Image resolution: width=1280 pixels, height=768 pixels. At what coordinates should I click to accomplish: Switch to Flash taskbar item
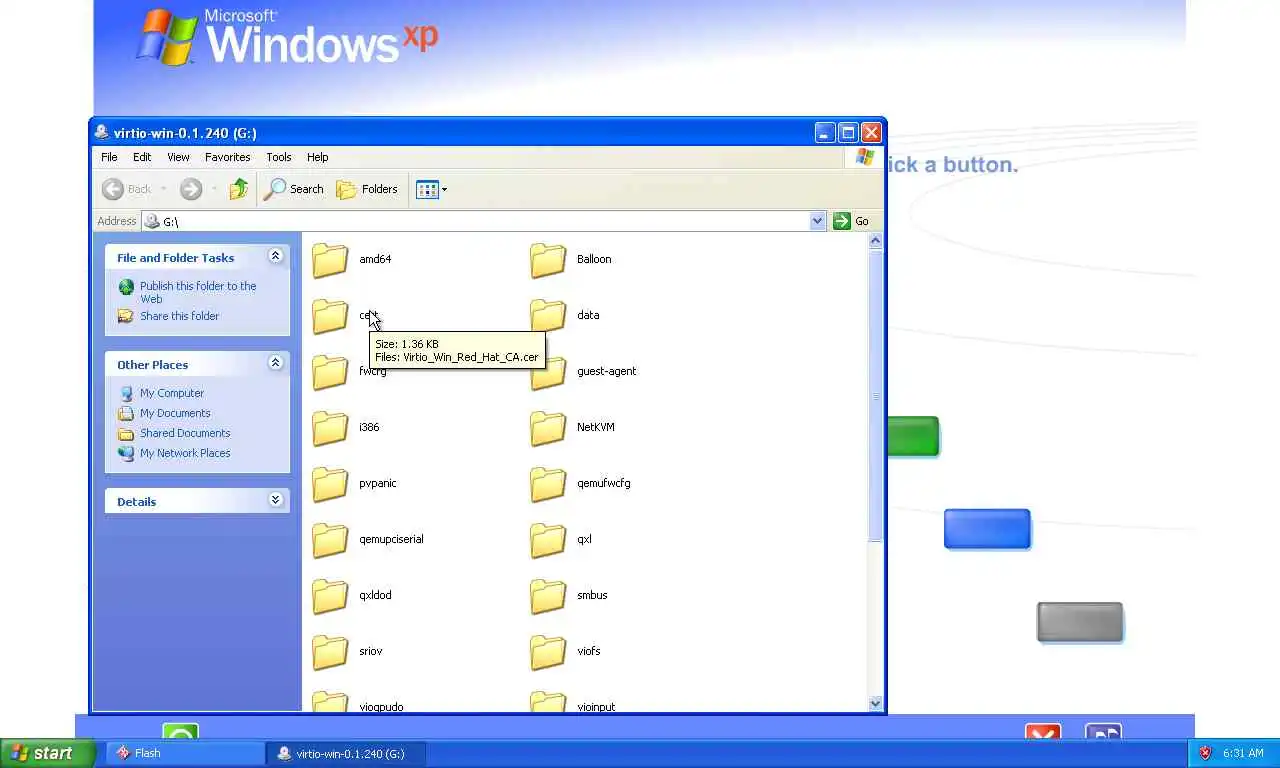pos(185,754)
